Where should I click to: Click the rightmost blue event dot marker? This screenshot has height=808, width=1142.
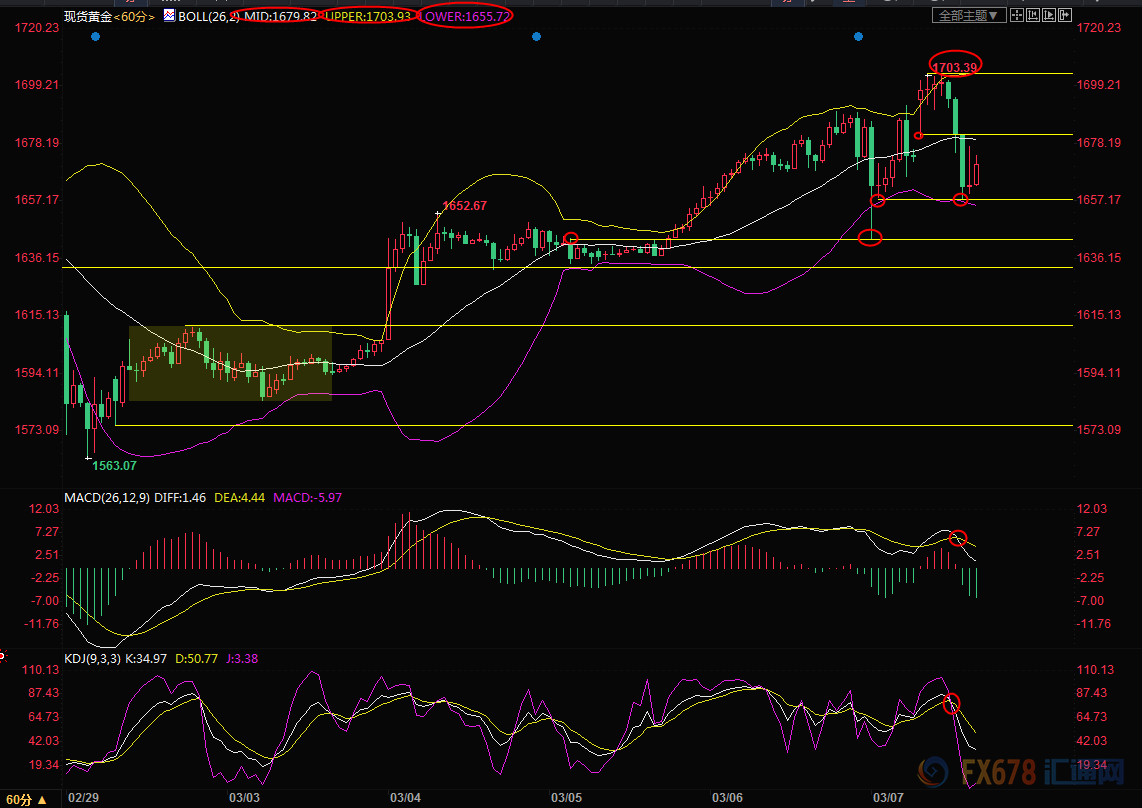[858, 37]
